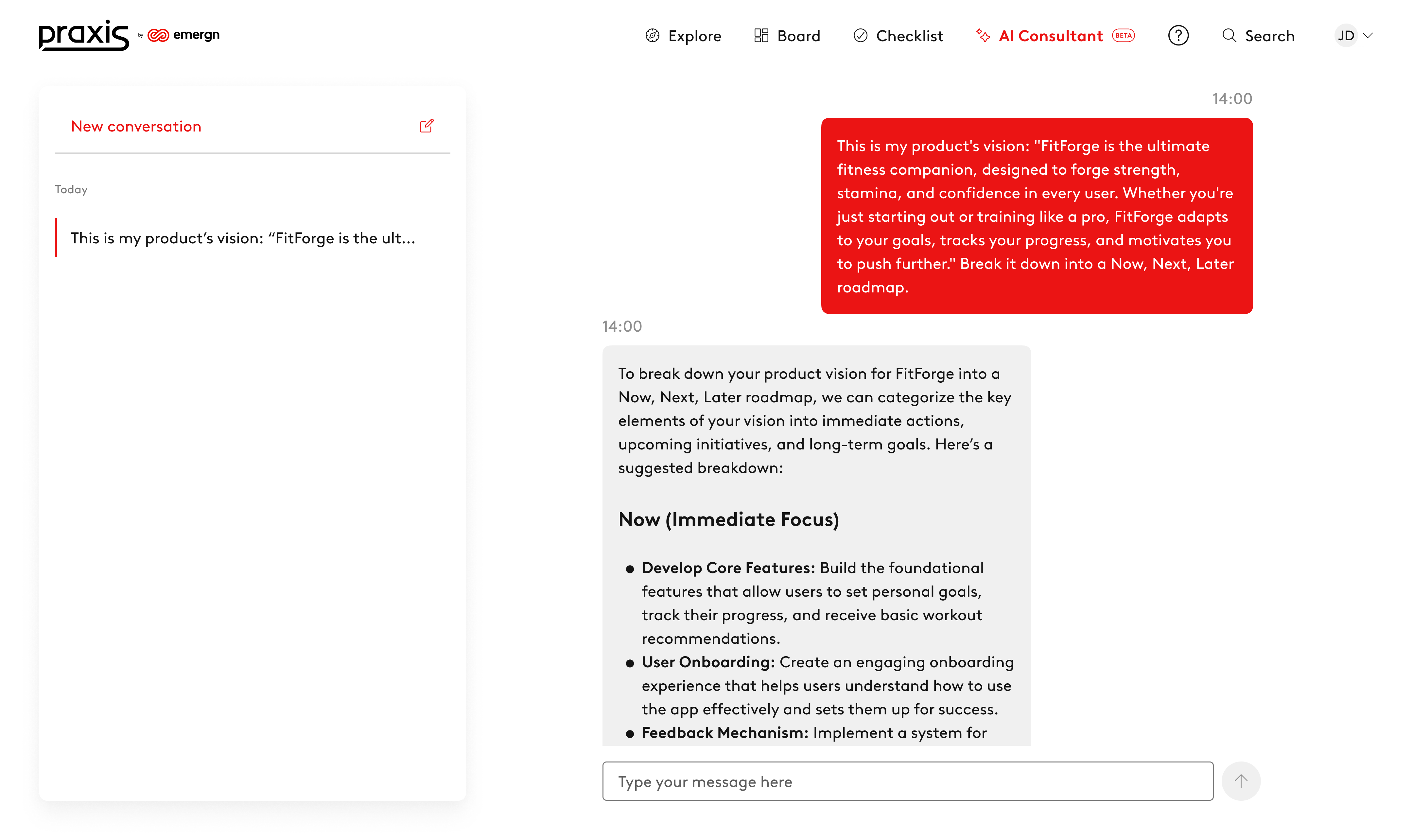Click the Explore compass icon
Viewport: 1413px width, 840px height.
click(653, 36)
